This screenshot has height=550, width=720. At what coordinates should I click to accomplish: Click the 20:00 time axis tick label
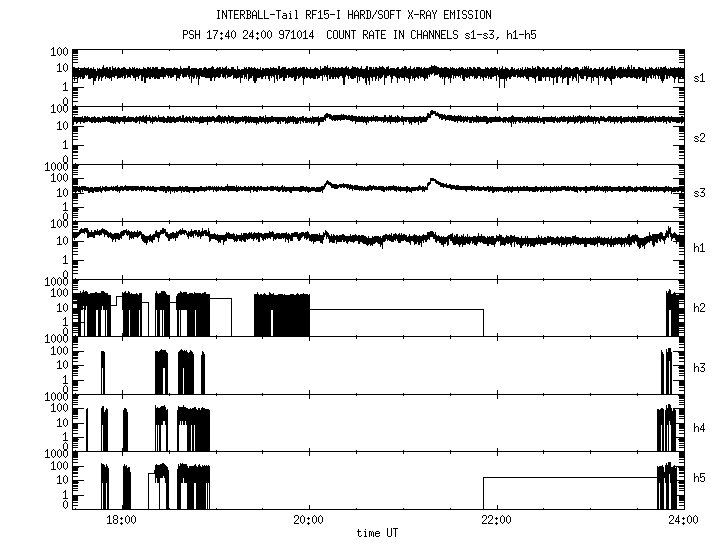click(x=308, y=520)
